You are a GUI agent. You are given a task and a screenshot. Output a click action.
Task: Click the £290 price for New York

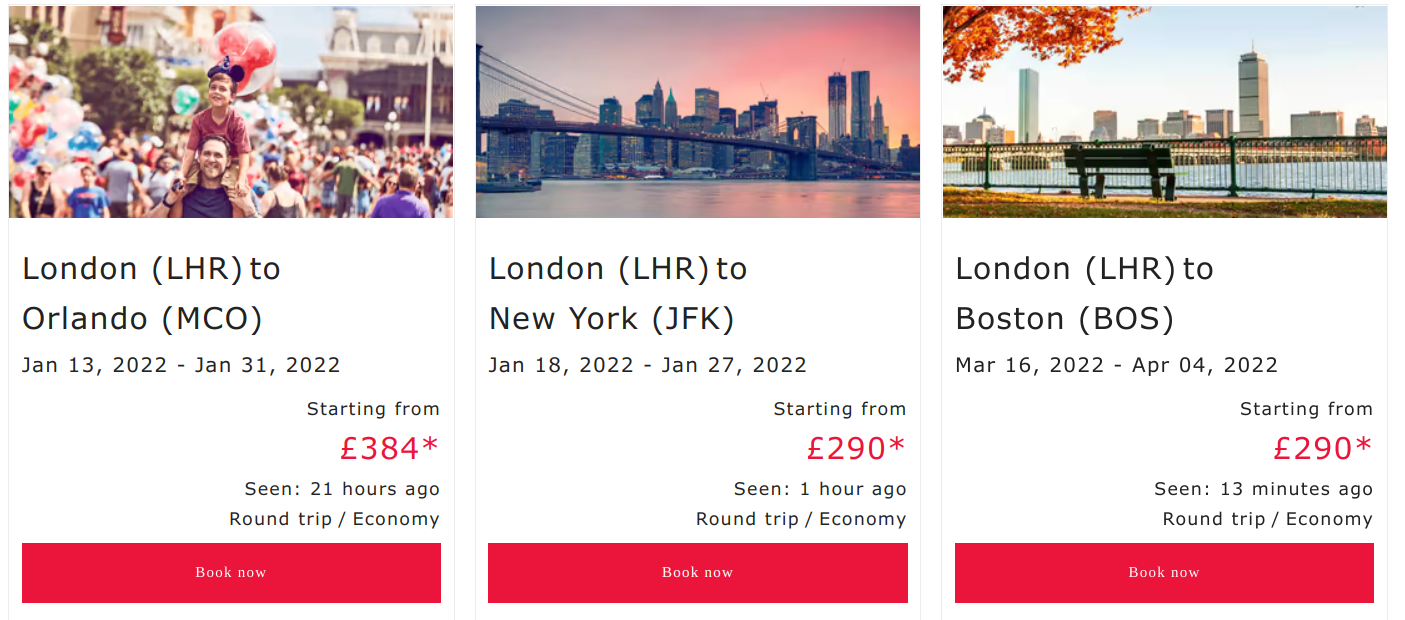[x=856, y=449]
